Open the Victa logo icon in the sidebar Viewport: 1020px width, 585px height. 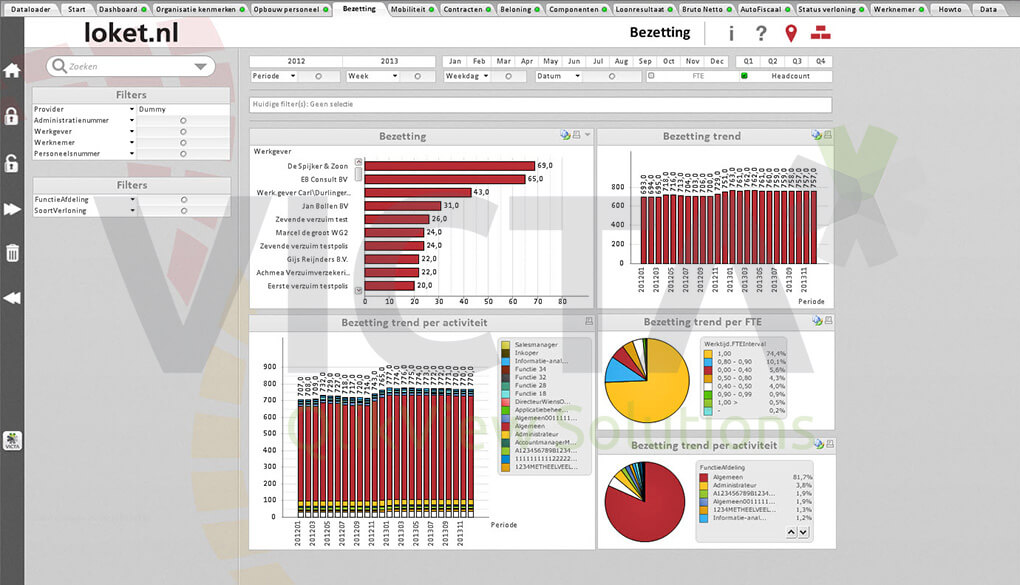click(12, 441)
